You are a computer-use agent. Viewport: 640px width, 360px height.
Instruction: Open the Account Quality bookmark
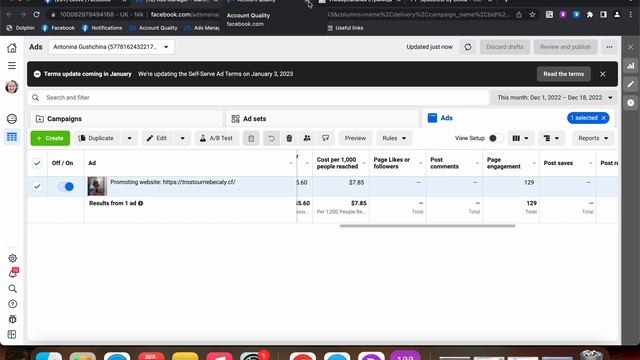coord(153,28)
